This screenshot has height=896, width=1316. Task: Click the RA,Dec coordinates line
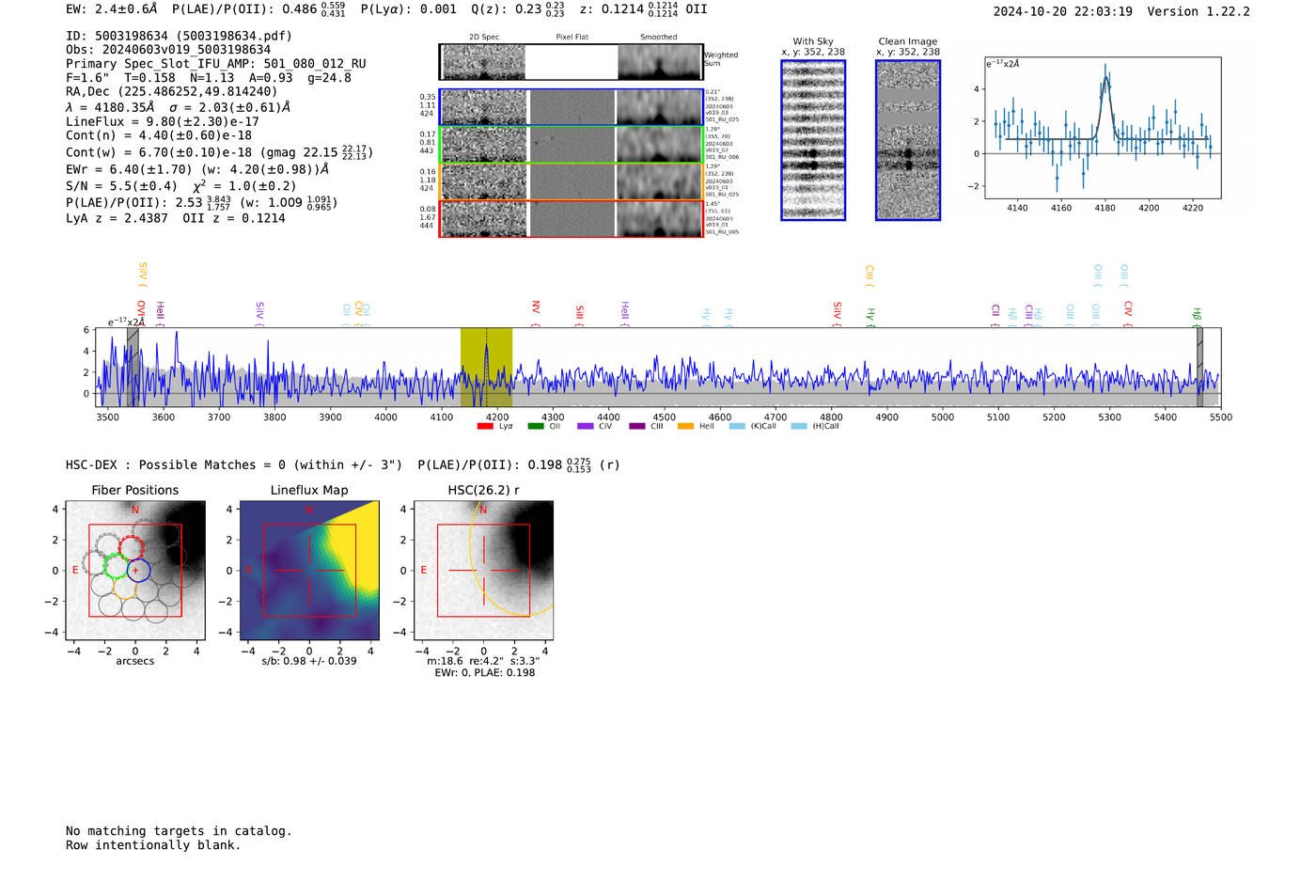pos(172,92)
